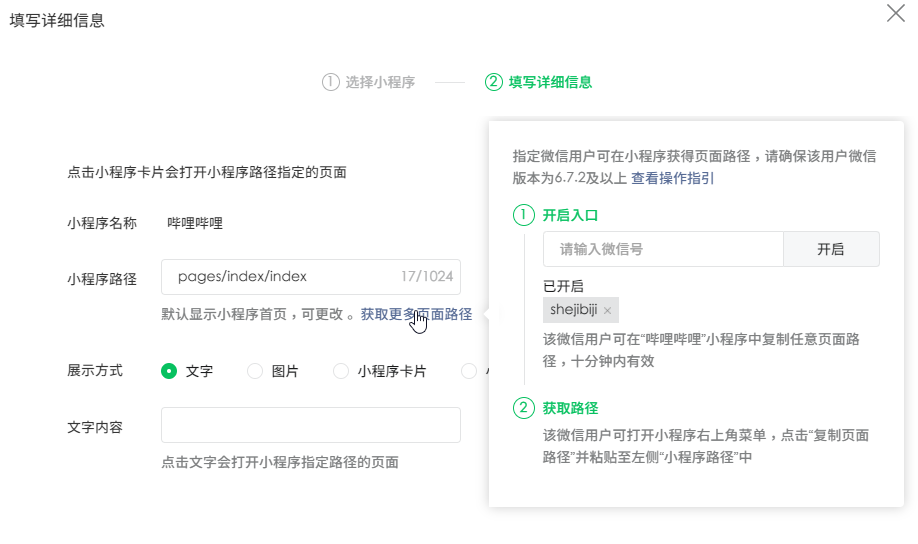
Task: Click circled 2 beside 获取路径
Action: point(524,408)
